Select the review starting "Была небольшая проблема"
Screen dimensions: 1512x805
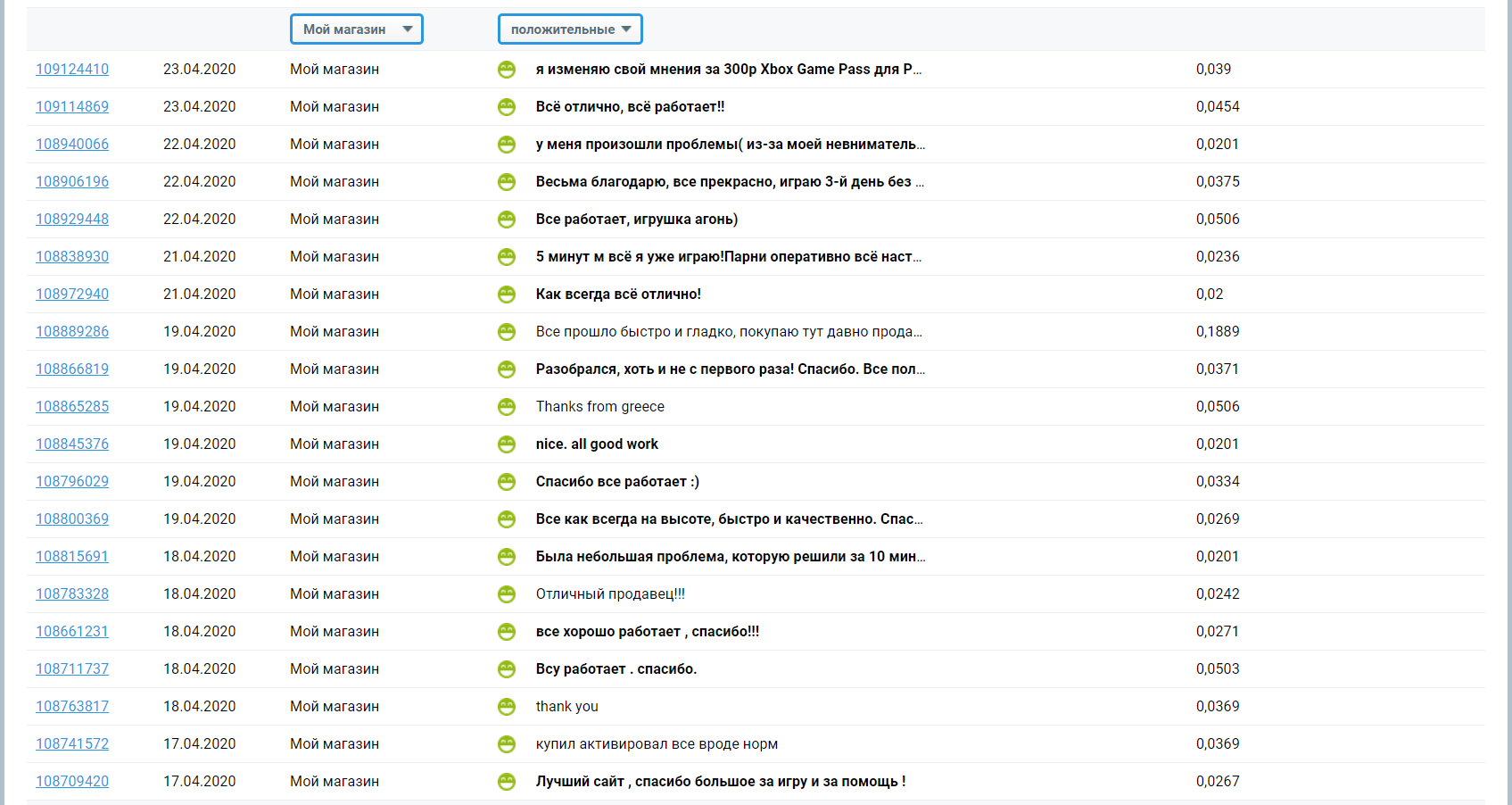(730, 557)
